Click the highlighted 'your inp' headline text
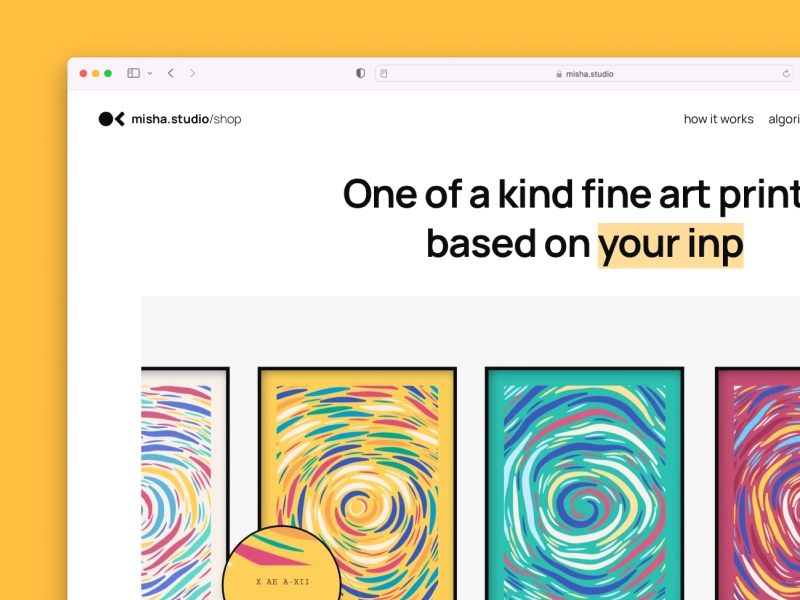800x600 pixels. click(670, 245)
